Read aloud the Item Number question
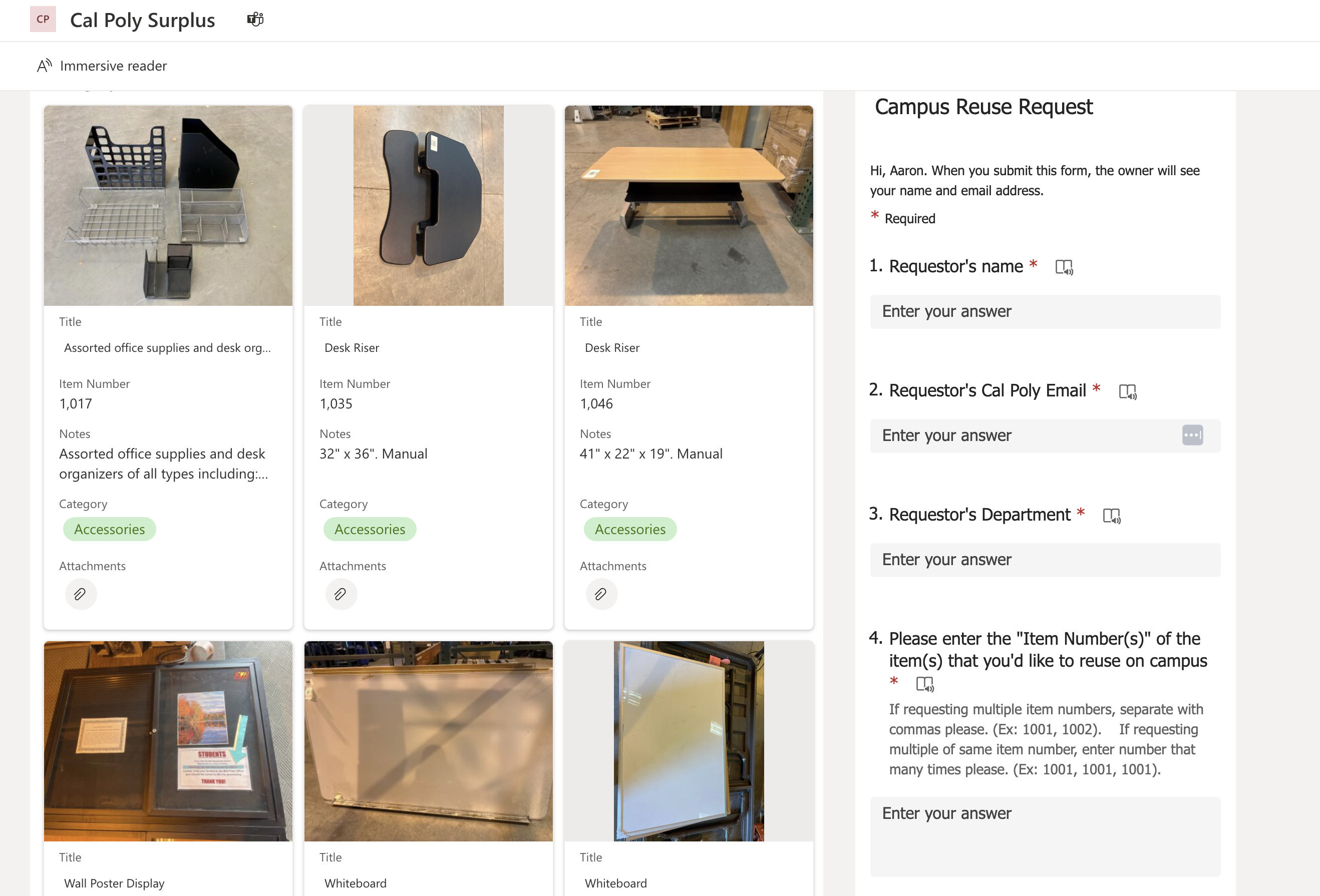 925,684
